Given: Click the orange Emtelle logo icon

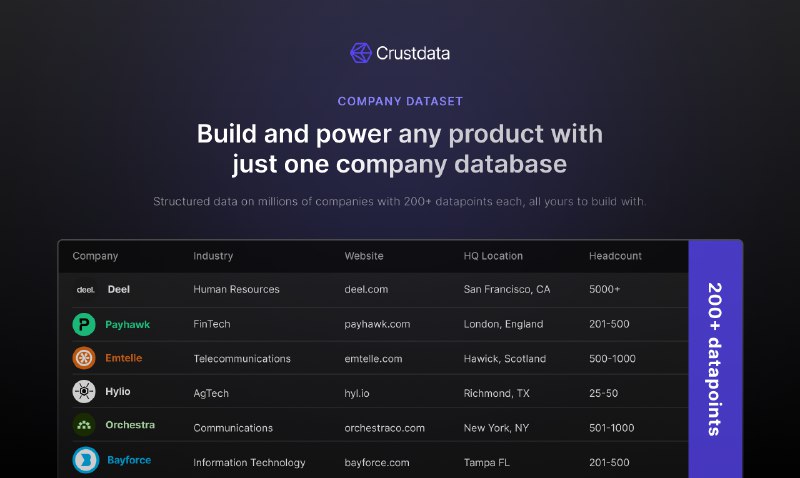Looking at the screenshot, I should (85, 358).
